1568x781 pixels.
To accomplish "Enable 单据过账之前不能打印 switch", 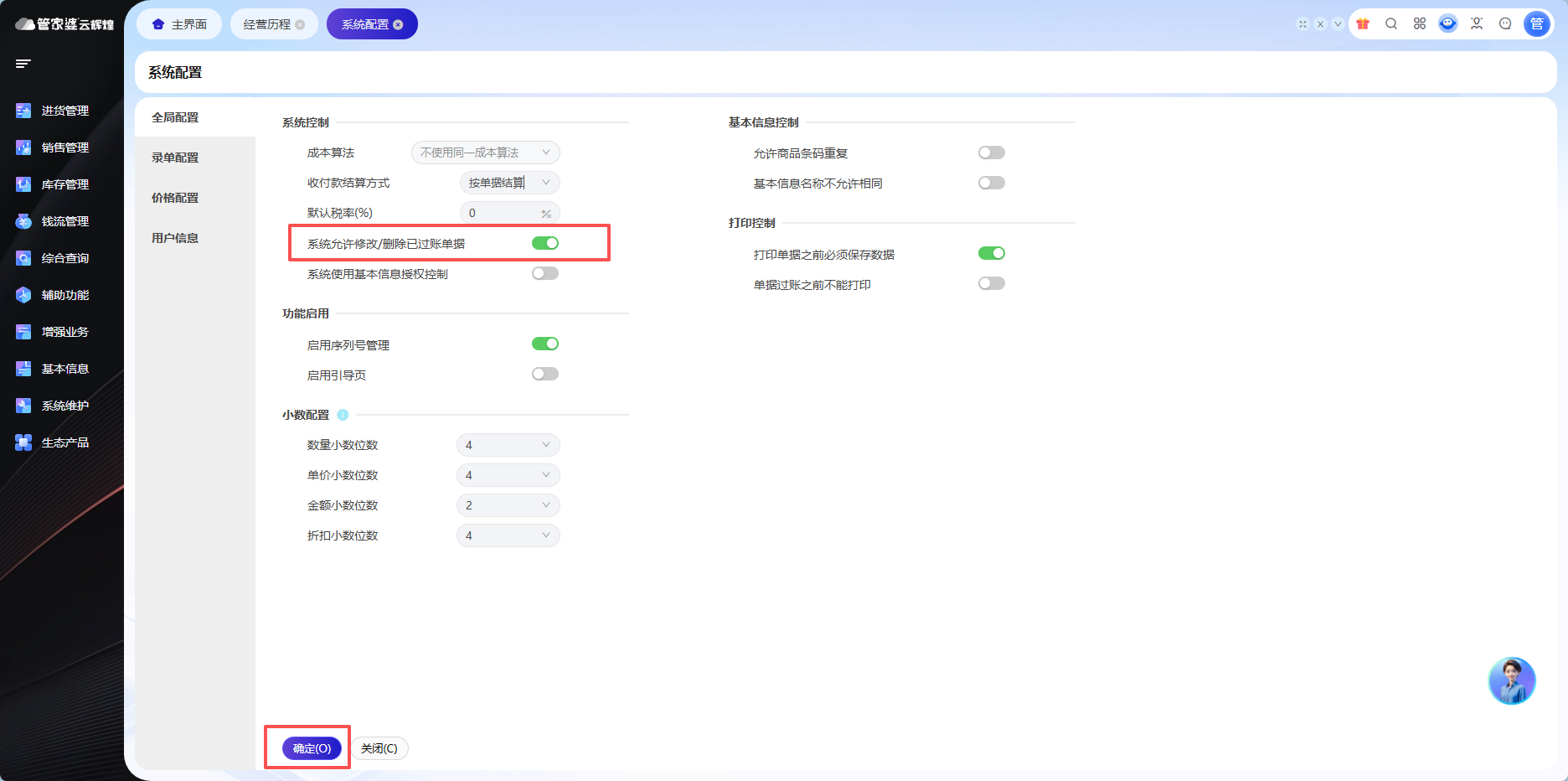I will pyautogui.click(x=992, y=283).
